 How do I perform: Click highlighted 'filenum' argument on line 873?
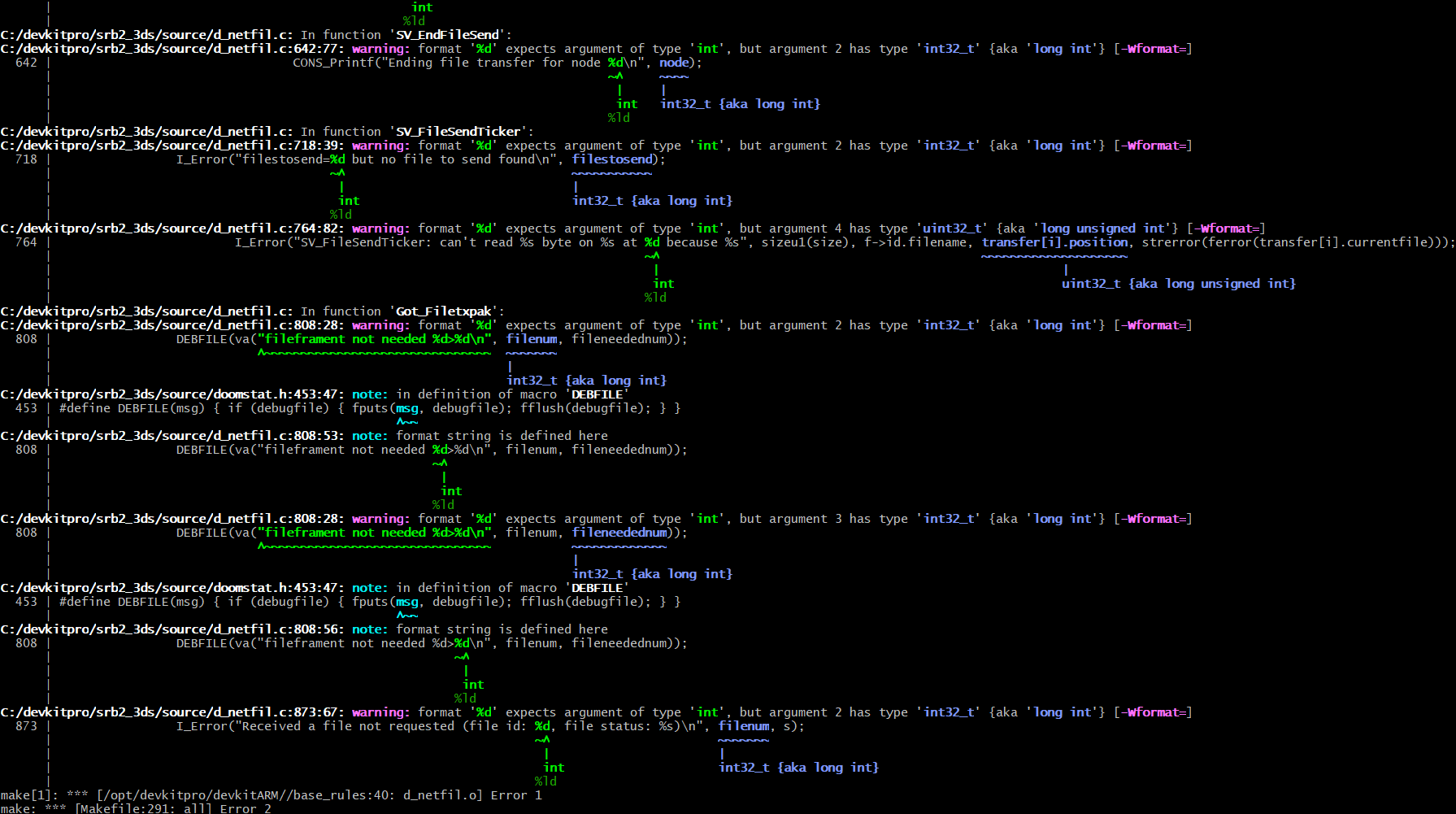click(x=744, y=726)
